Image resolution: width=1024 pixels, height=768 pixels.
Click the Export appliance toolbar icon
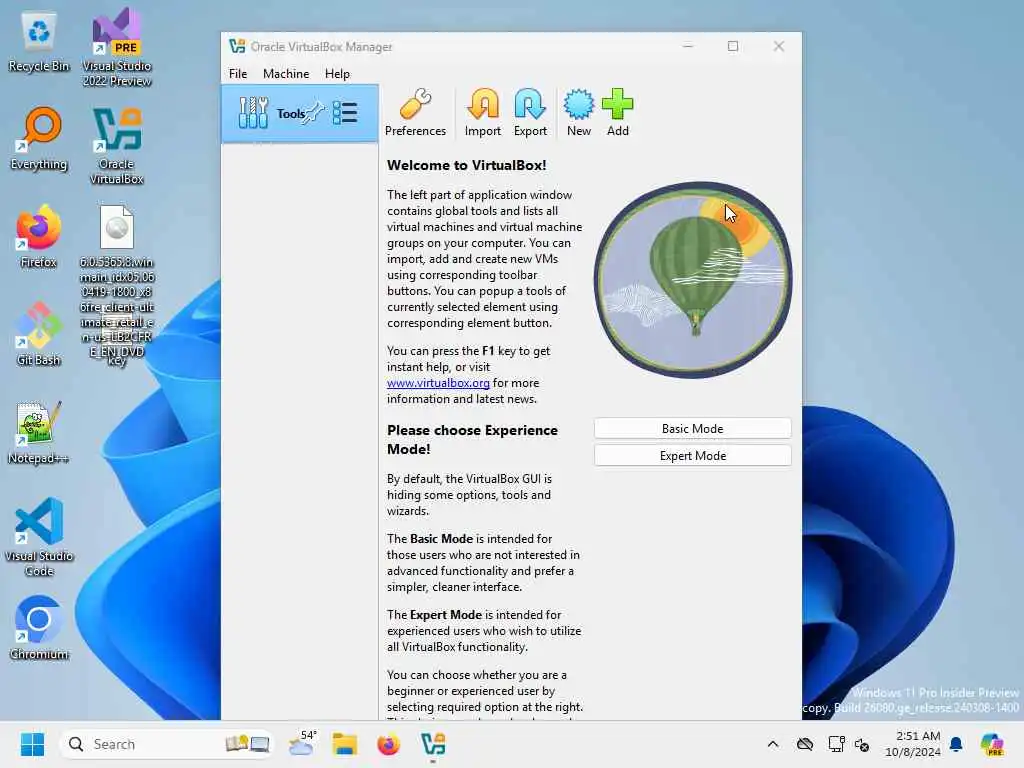tap(530, 112)
